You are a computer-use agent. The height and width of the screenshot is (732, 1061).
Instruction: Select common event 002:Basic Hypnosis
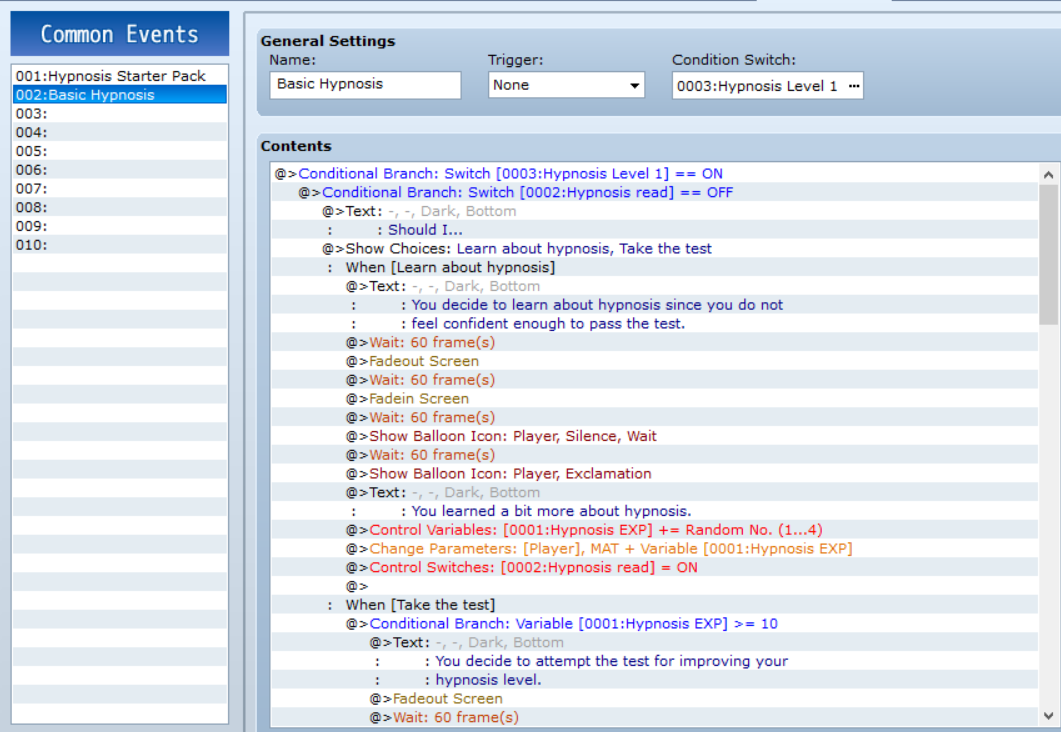(x=120, y=95)
